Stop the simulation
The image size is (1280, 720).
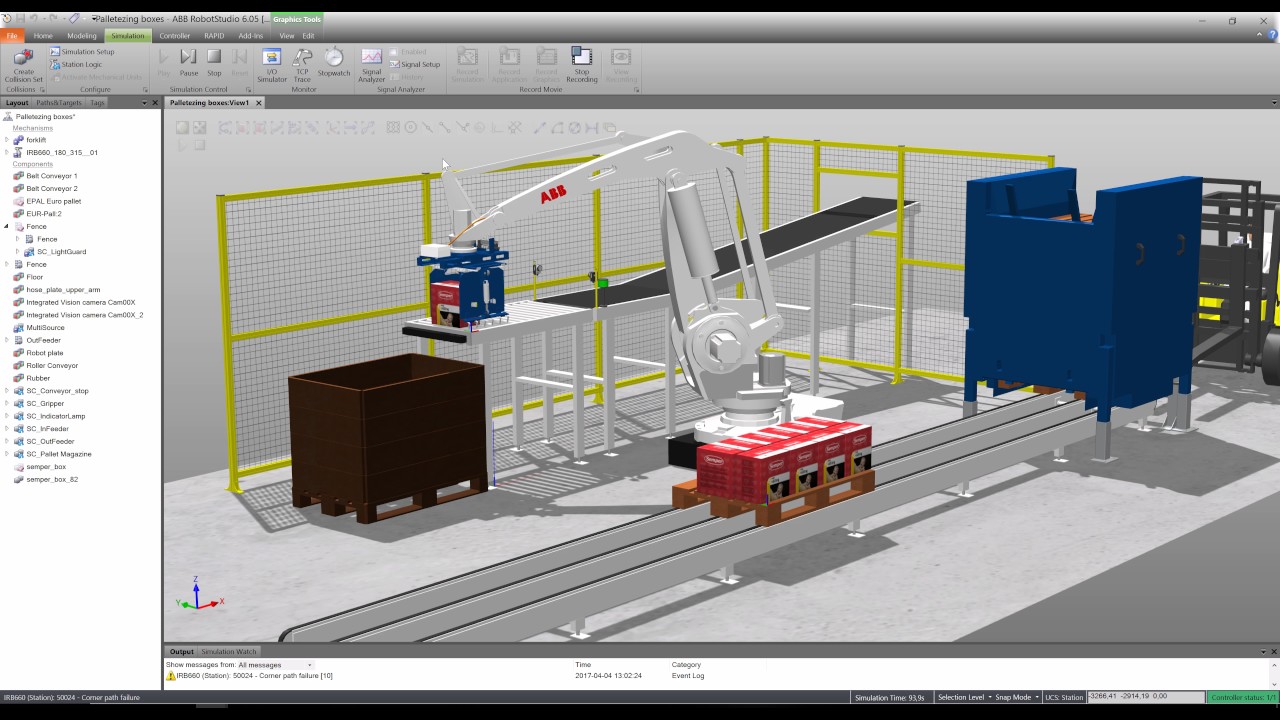[214, 63]
